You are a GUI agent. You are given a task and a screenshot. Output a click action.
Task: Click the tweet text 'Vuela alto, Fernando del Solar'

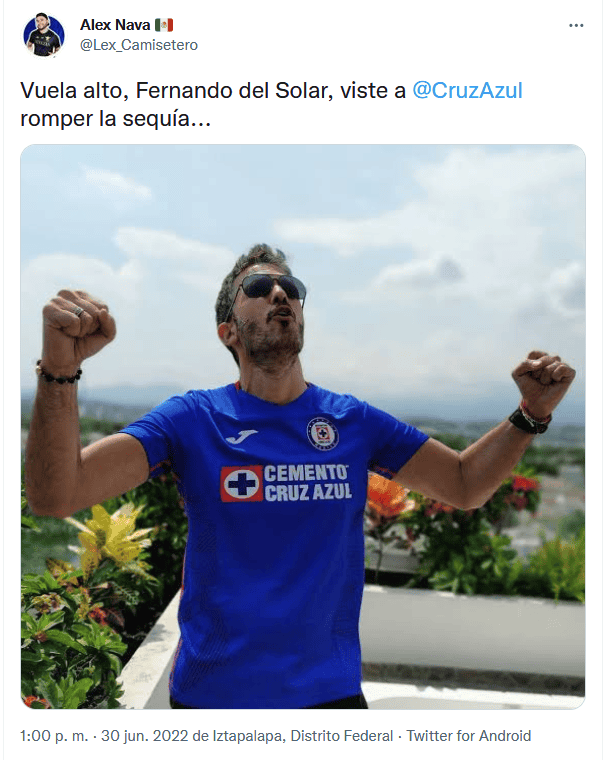click(x=174, y=91)
